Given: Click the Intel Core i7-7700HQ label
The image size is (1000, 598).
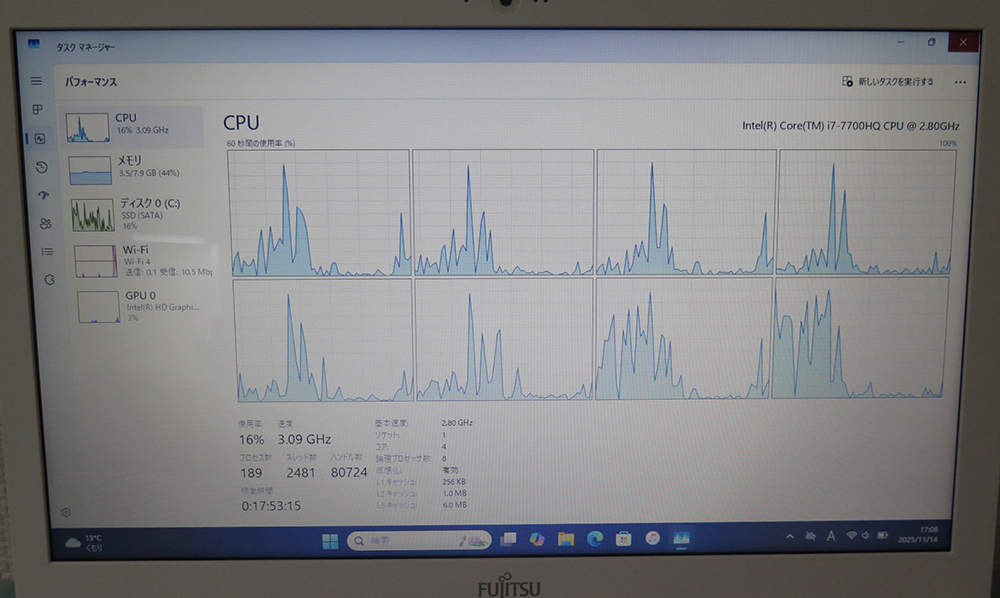Looking at the screenshot, I should (851, 126).
